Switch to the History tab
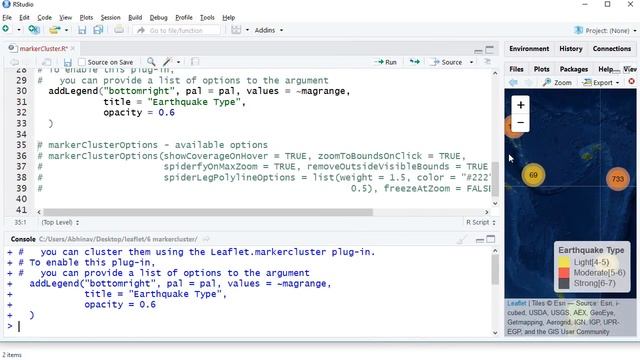Image resolution: width=640 pixels, height=360 pixels. (x=571, y=49)
